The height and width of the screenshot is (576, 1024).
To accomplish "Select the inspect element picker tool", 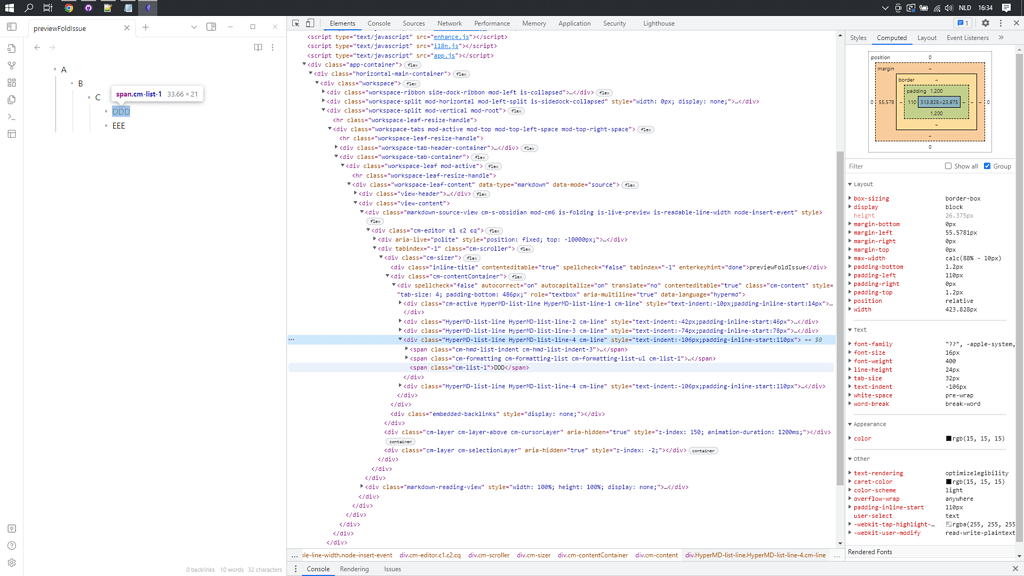I will click(295, 23).
